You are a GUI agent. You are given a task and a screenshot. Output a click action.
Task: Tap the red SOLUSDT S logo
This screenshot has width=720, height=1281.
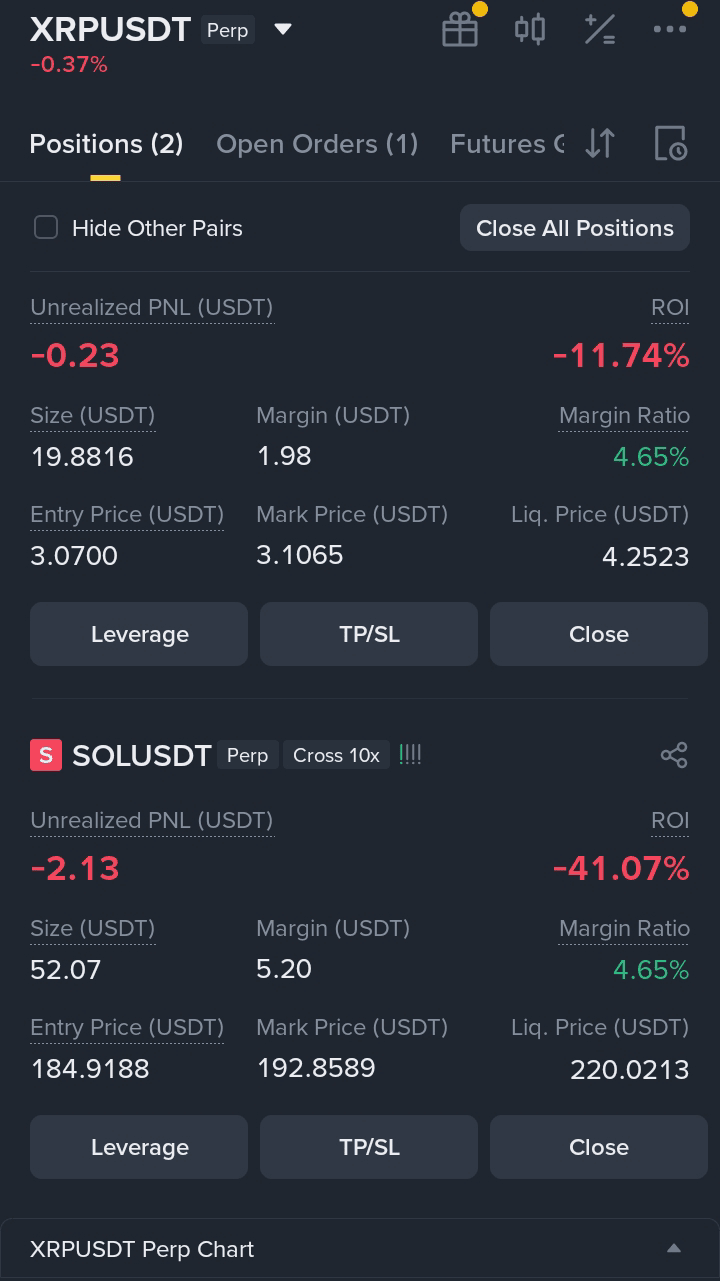[x=46, y=755]
